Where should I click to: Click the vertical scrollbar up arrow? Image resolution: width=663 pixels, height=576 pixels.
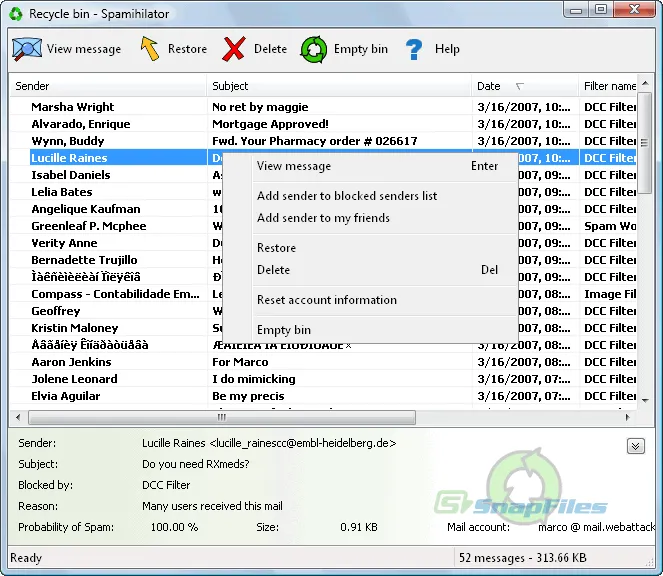tap(645, 83)
